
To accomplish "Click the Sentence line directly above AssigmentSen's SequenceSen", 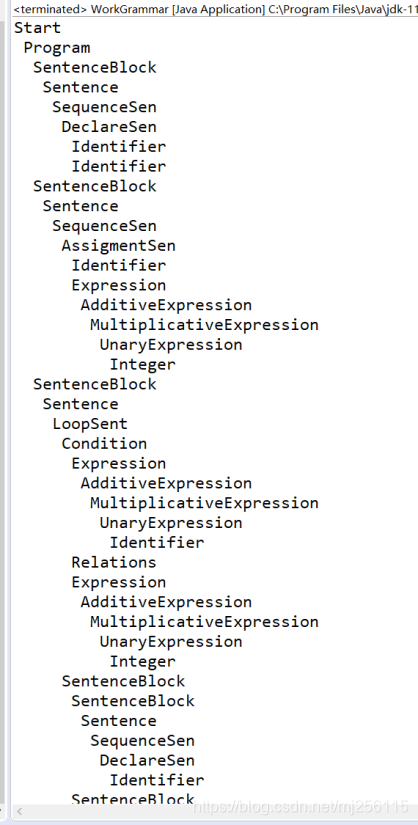I will (81, 206).
